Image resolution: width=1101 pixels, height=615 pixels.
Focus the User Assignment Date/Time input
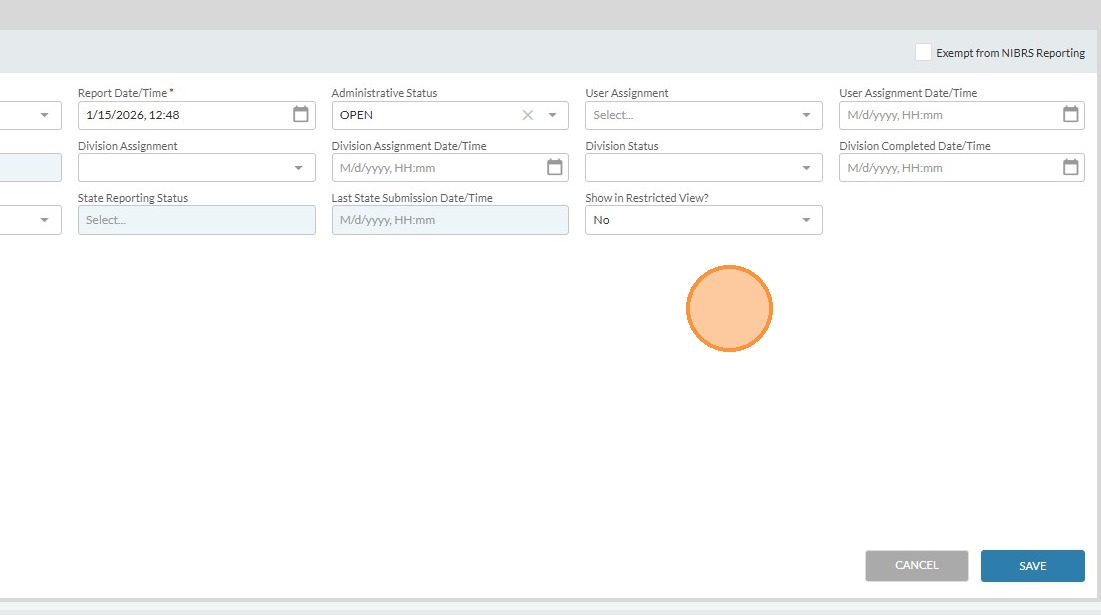pyautogui.click(x=945, y=115)
